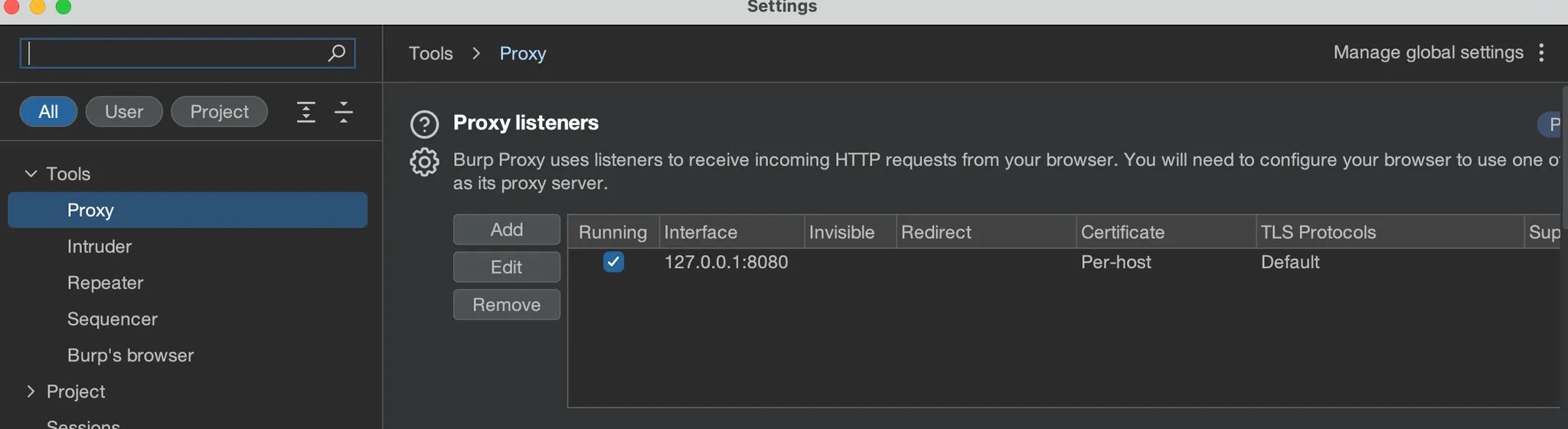Click the Proxy breadcrumb
Screen dimensions: 1568x429
tap(523, 53)
